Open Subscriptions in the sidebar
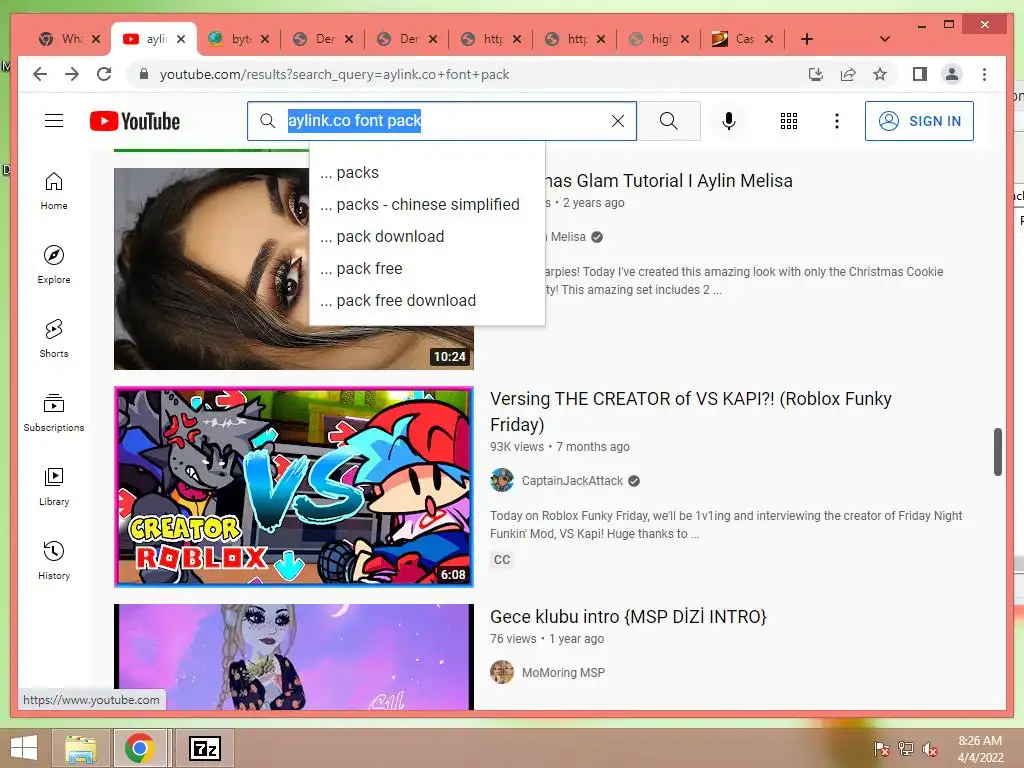 tap(54, 412)
